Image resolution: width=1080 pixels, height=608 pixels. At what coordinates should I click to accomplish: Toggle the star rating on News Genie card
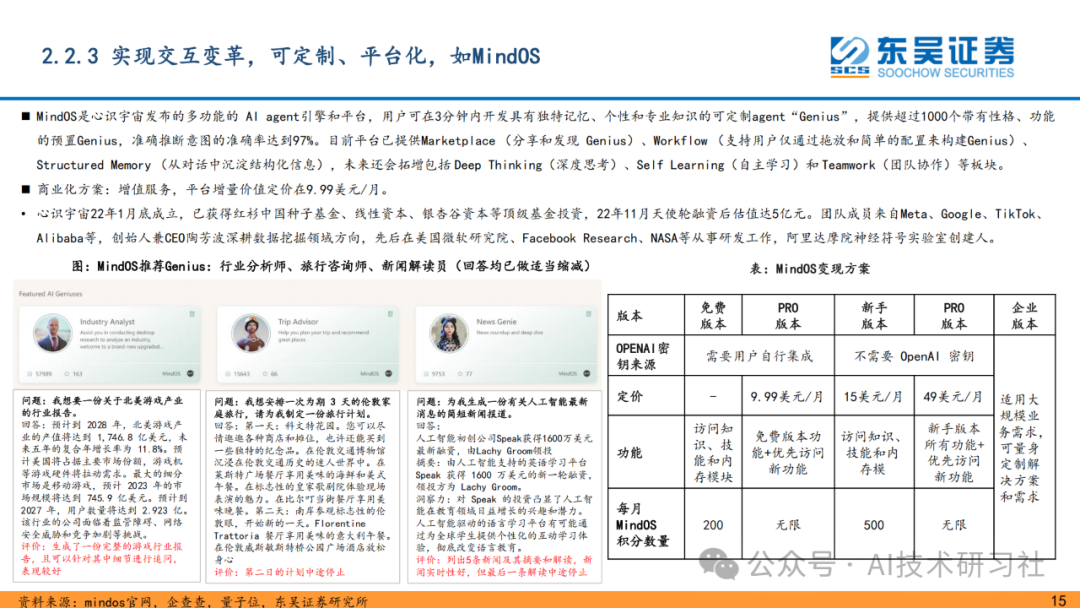point(459,372)
